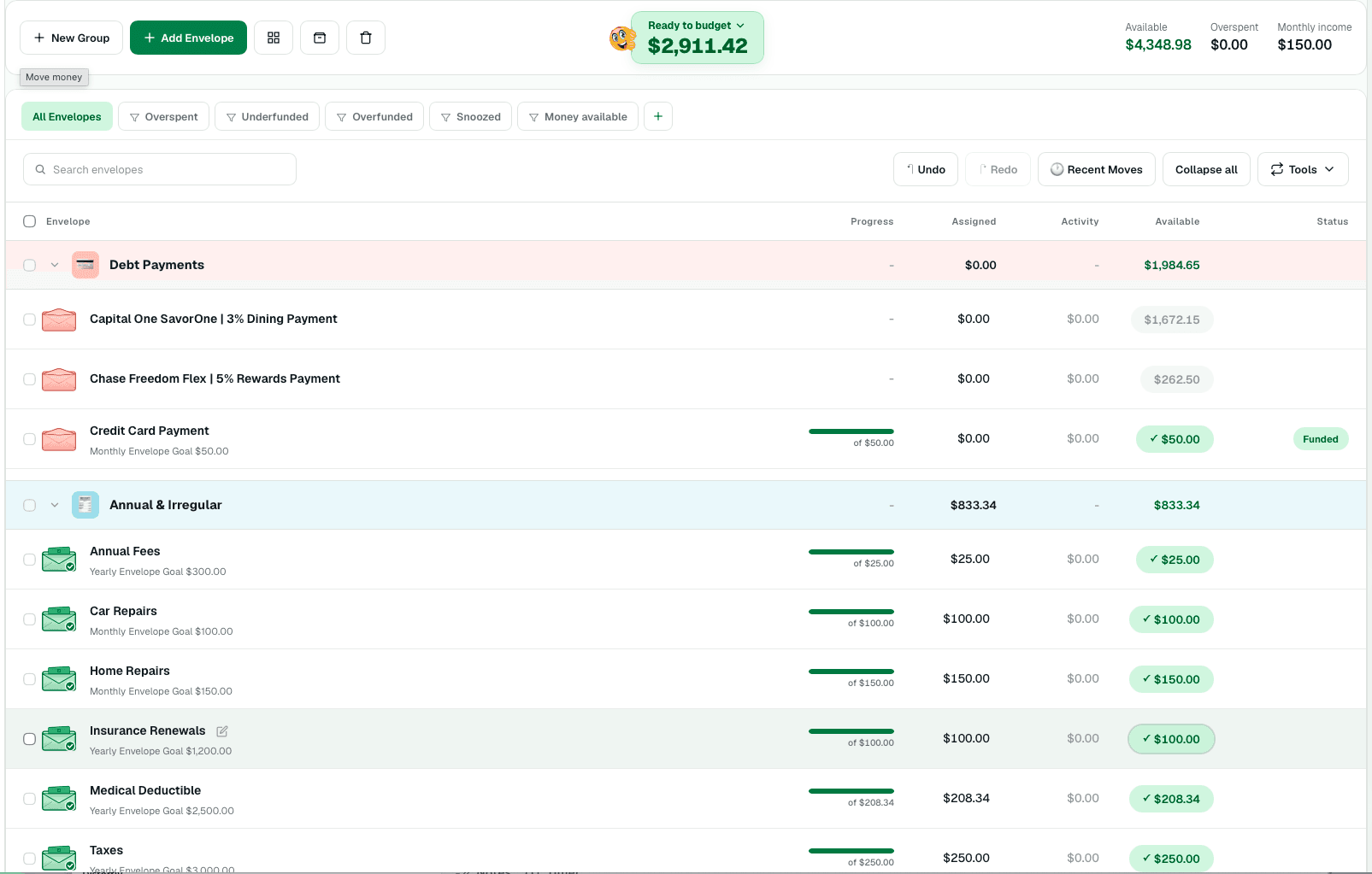This screenshot has height=874, width=1372.
Task: Click the Medical Deductible row checkbox
Action: pyautogui.click(x=29, y=799)
